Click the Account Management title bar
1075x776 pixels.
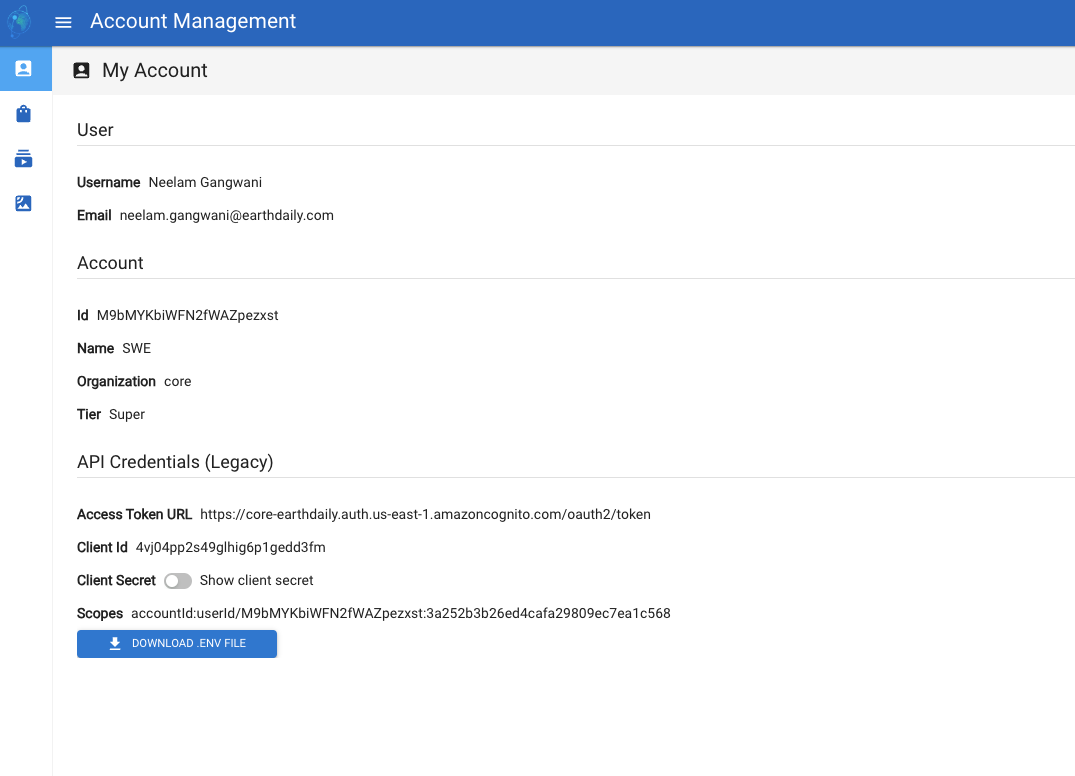tap(193, 21)
